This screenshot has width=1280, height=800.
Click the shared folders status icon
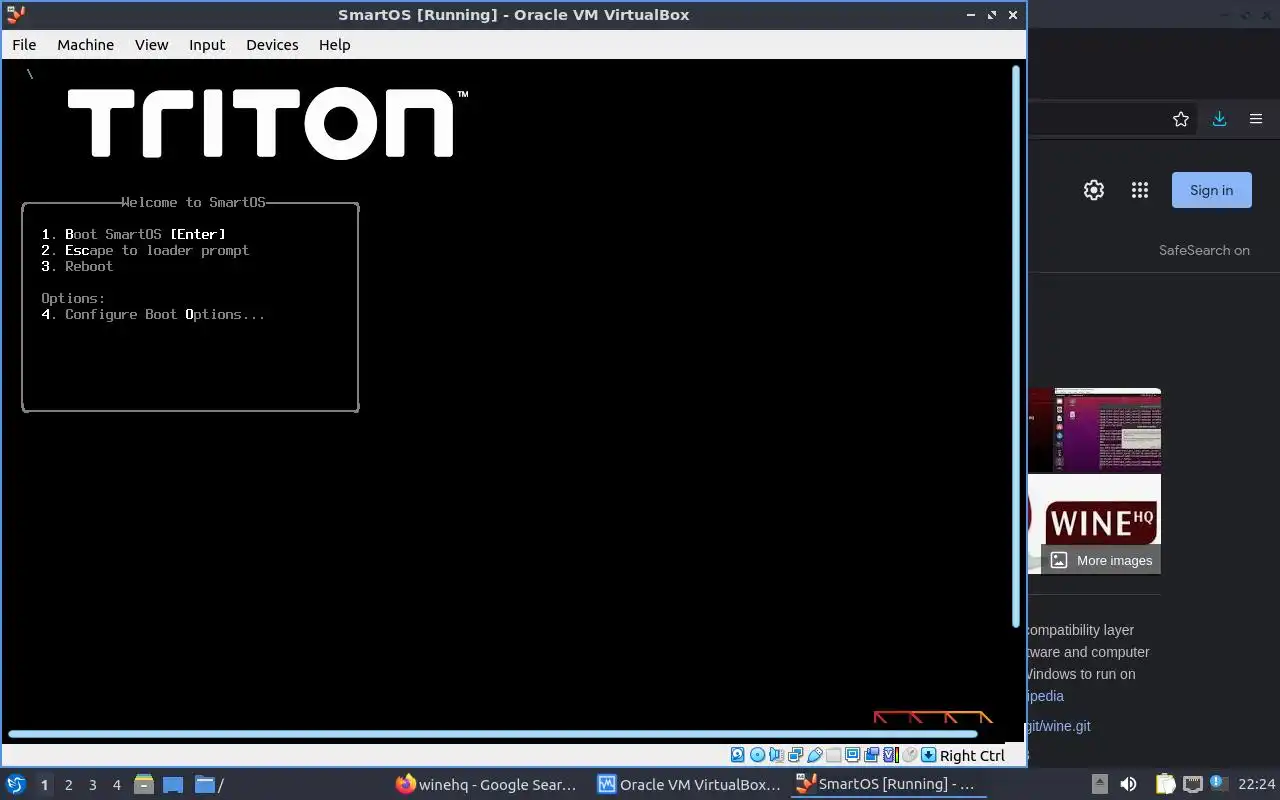(x=833, y=755)
